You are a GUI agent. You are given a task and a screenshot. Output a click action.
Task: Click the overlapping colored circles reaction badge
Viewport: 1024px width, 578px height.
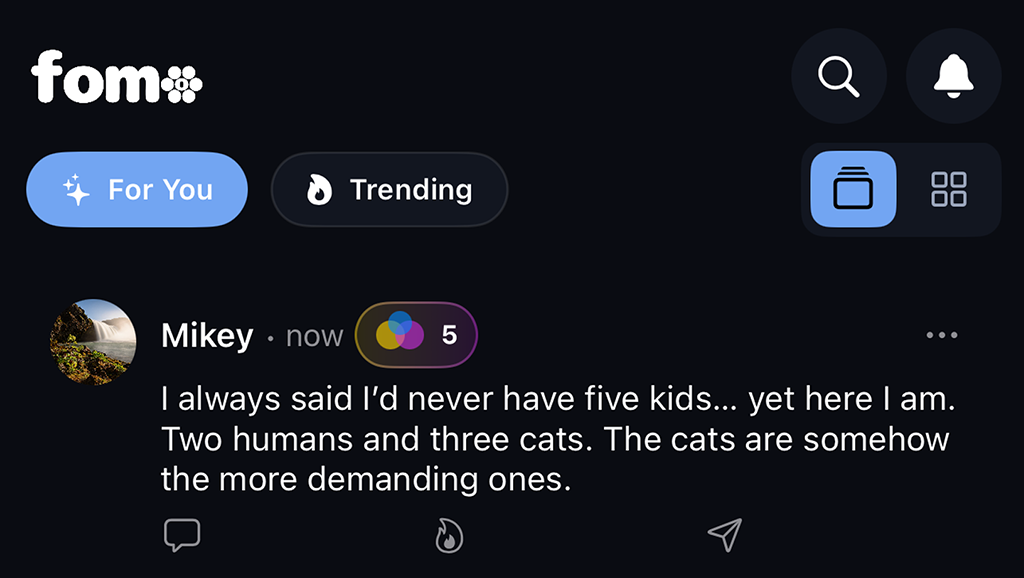(x=400, y=334)
